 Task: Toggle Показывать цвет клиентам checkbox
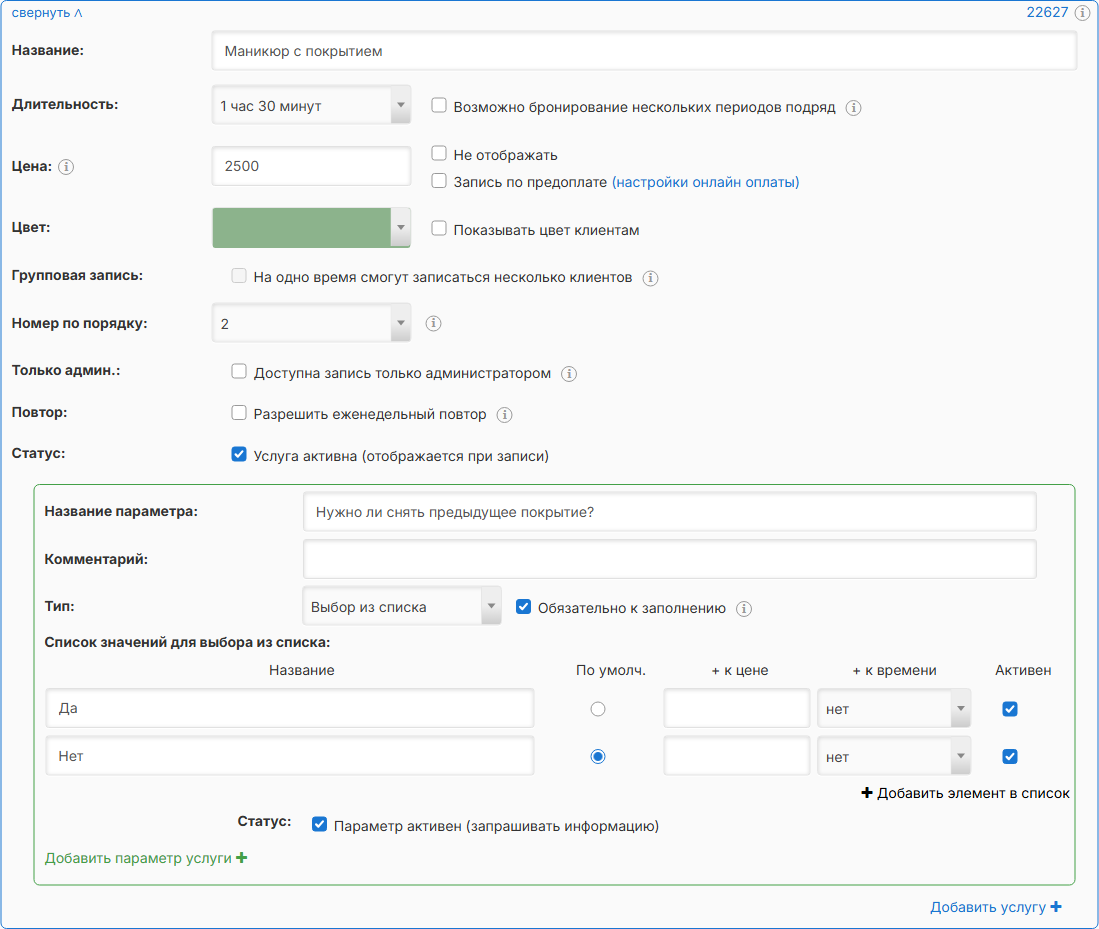tap(439, 228)
